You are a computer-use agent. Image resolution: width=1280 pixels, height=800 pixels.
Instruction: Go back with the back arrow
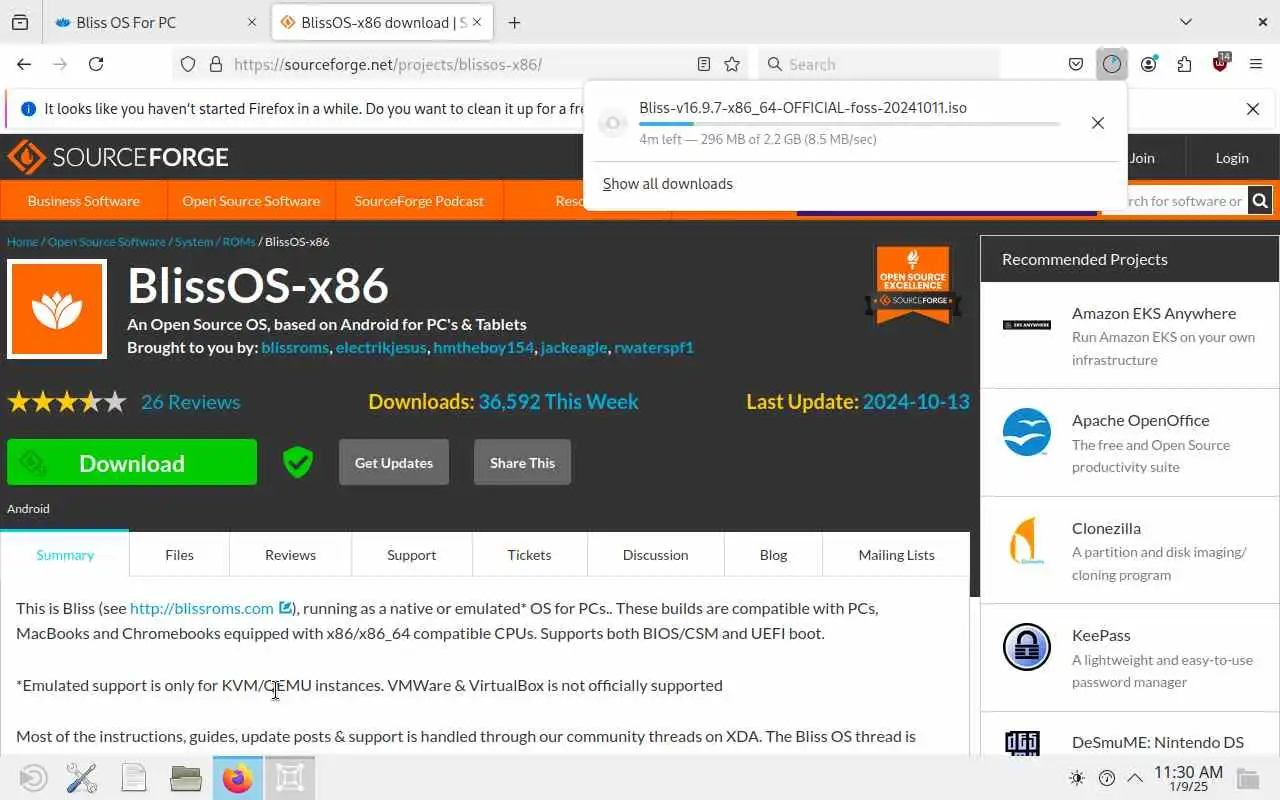24,64
